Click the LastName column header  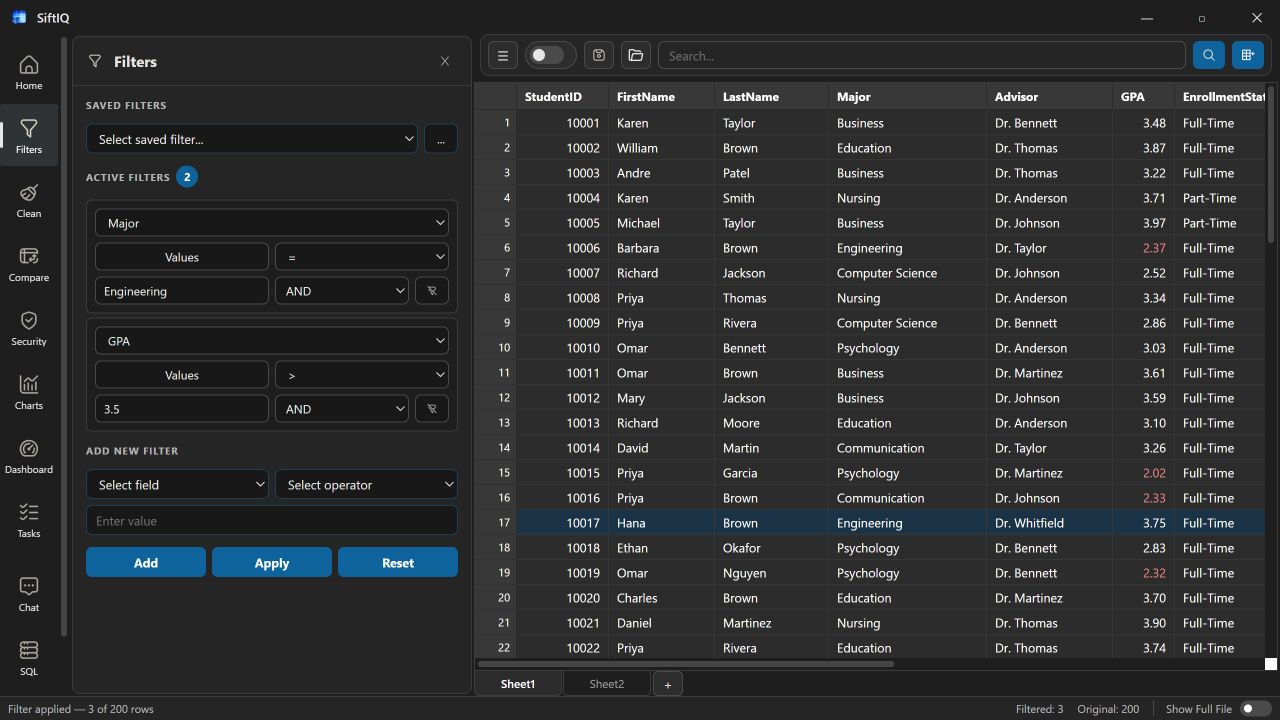(x=772, y=97)
